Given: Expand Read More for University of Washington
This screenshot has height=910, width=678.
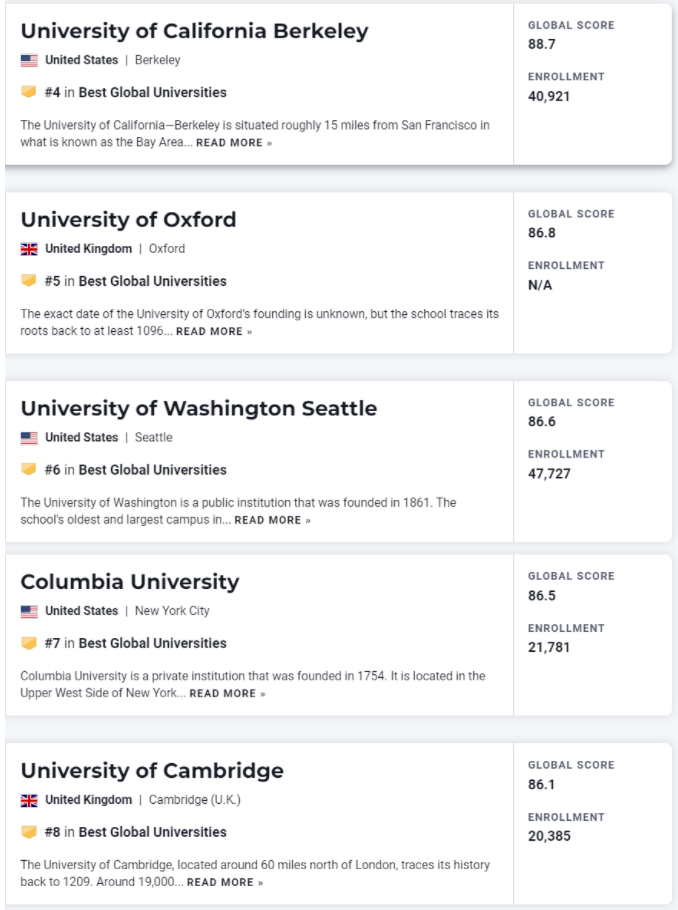Looking at the screenshot, I should click(x=272, y=521).
